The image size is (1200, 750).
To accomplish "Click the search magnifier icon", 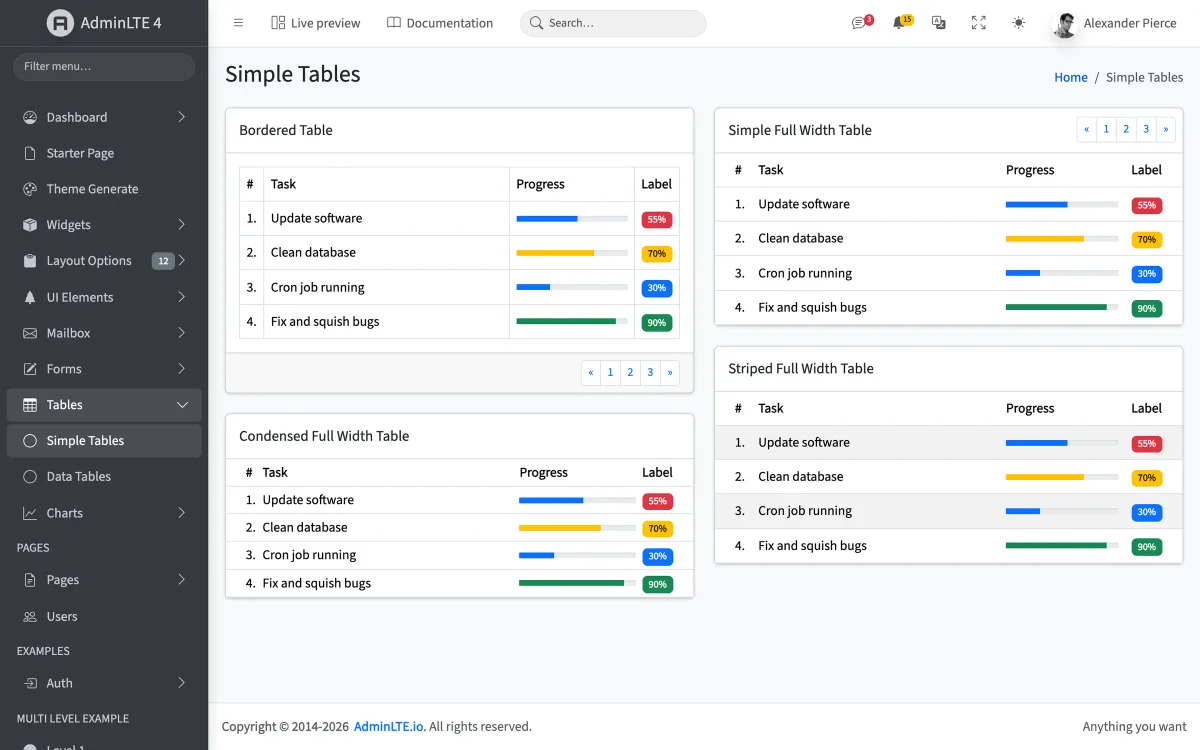I will pos(537,23).
